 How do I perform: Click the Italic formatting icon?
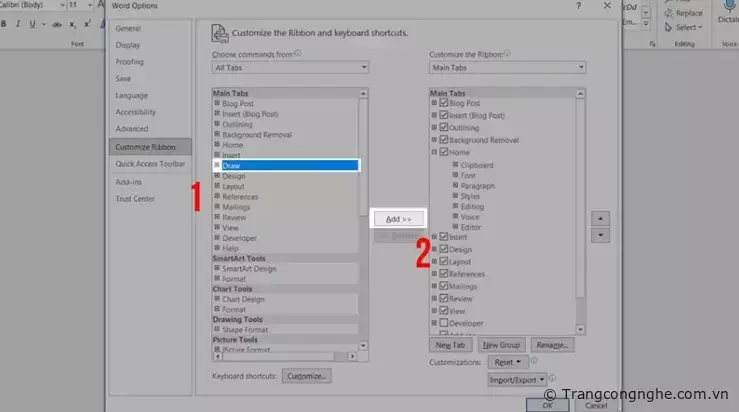pyautogui.click(x=18, y=23)
